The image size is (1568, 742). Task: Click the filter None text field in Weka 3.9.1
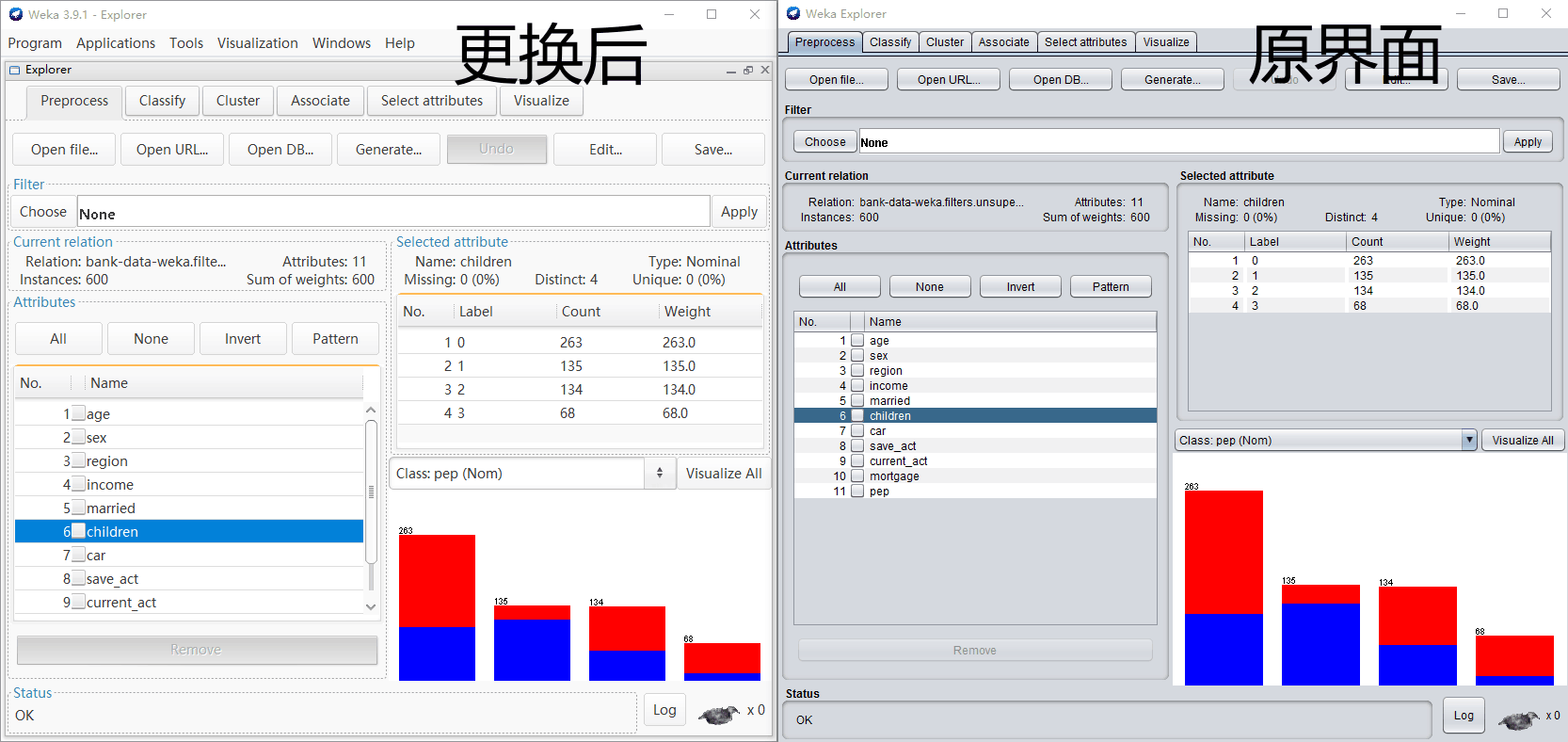[x=393, y=212]
